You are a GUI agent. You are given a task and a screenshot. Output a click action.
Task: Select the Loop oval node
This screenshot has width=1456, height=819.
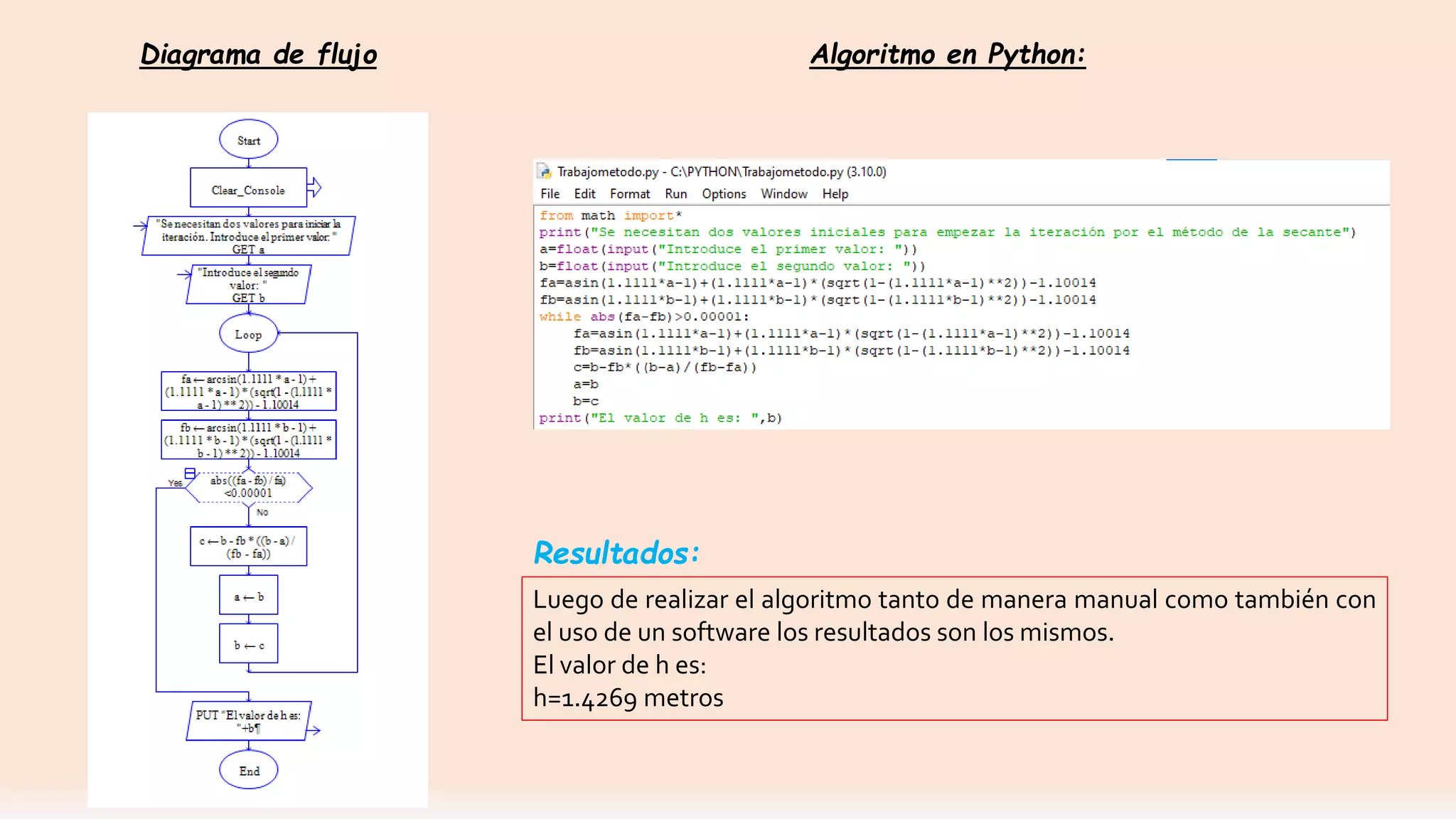tap(249, 334)
